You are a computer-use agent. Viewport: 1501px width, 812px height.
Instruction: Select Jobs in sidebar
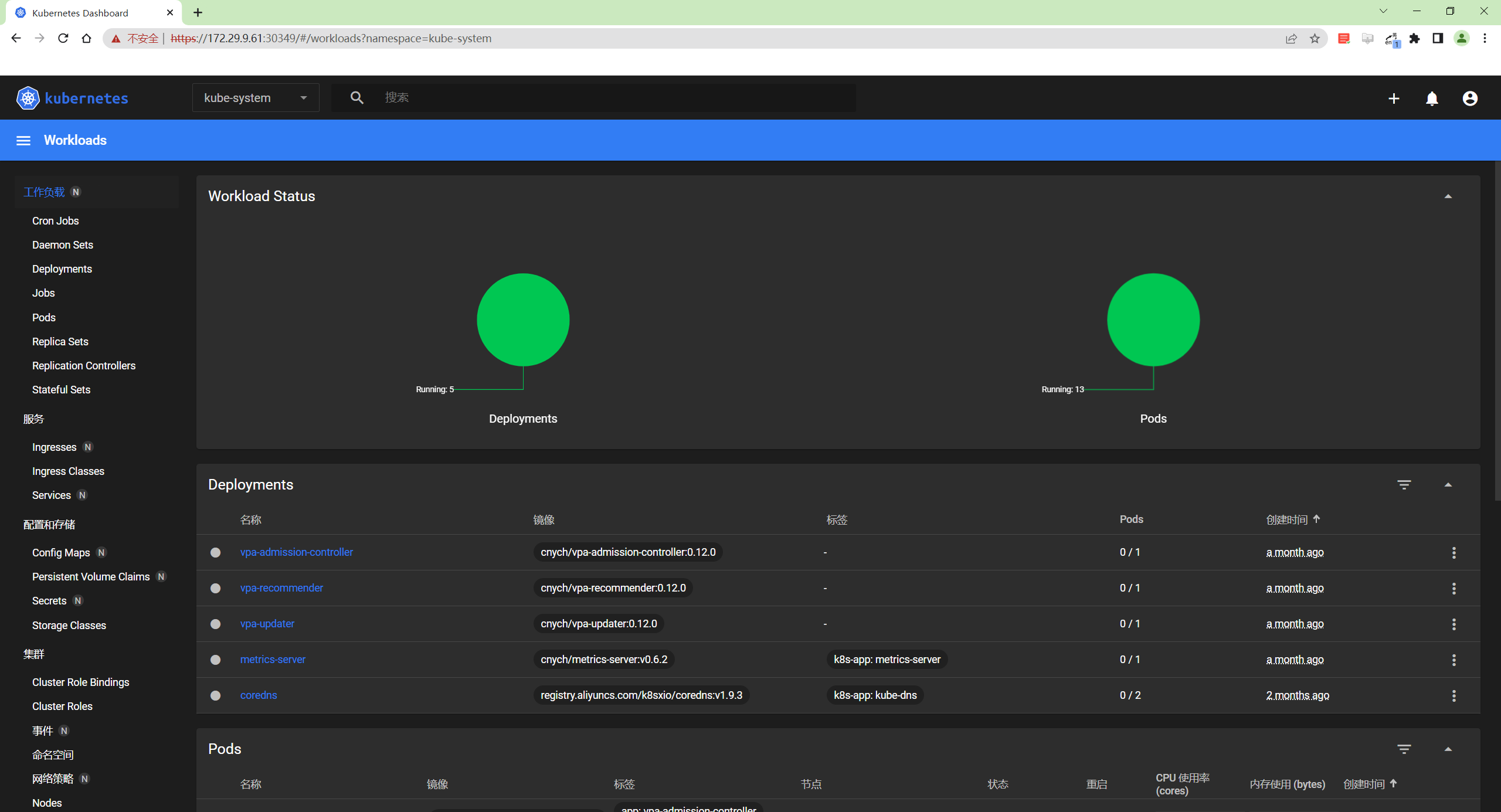tap(43, 293)
